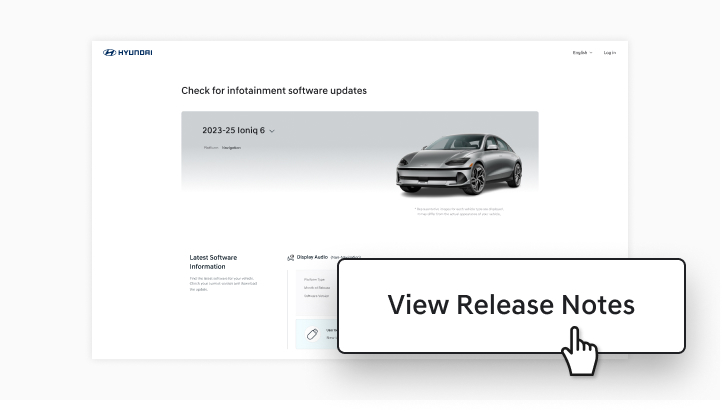Click the chevron beside the Ioniq 6 model name
The image size is (726, 414).
[x=272, y=131]
